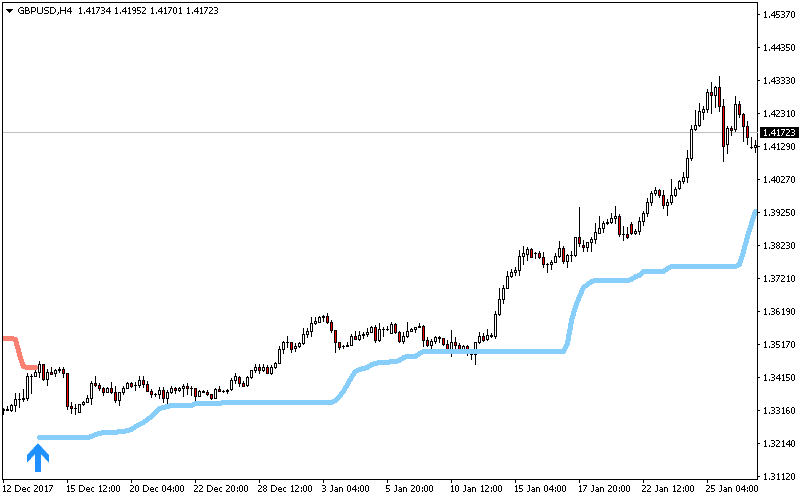The width and height of the screenshot is (800, 500).
Task: Click the 28 Dec 12:00 time label
Action: pos(284,490)
